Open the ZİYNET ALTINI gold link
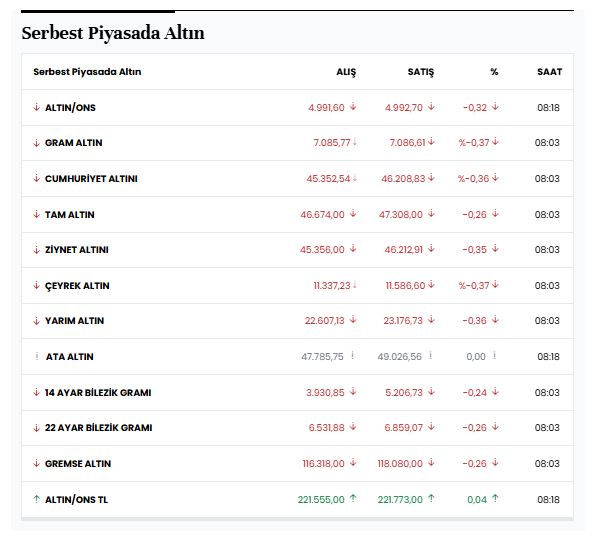Image resolution: width=600 pixels, height=536 pixels. point(76,250)
